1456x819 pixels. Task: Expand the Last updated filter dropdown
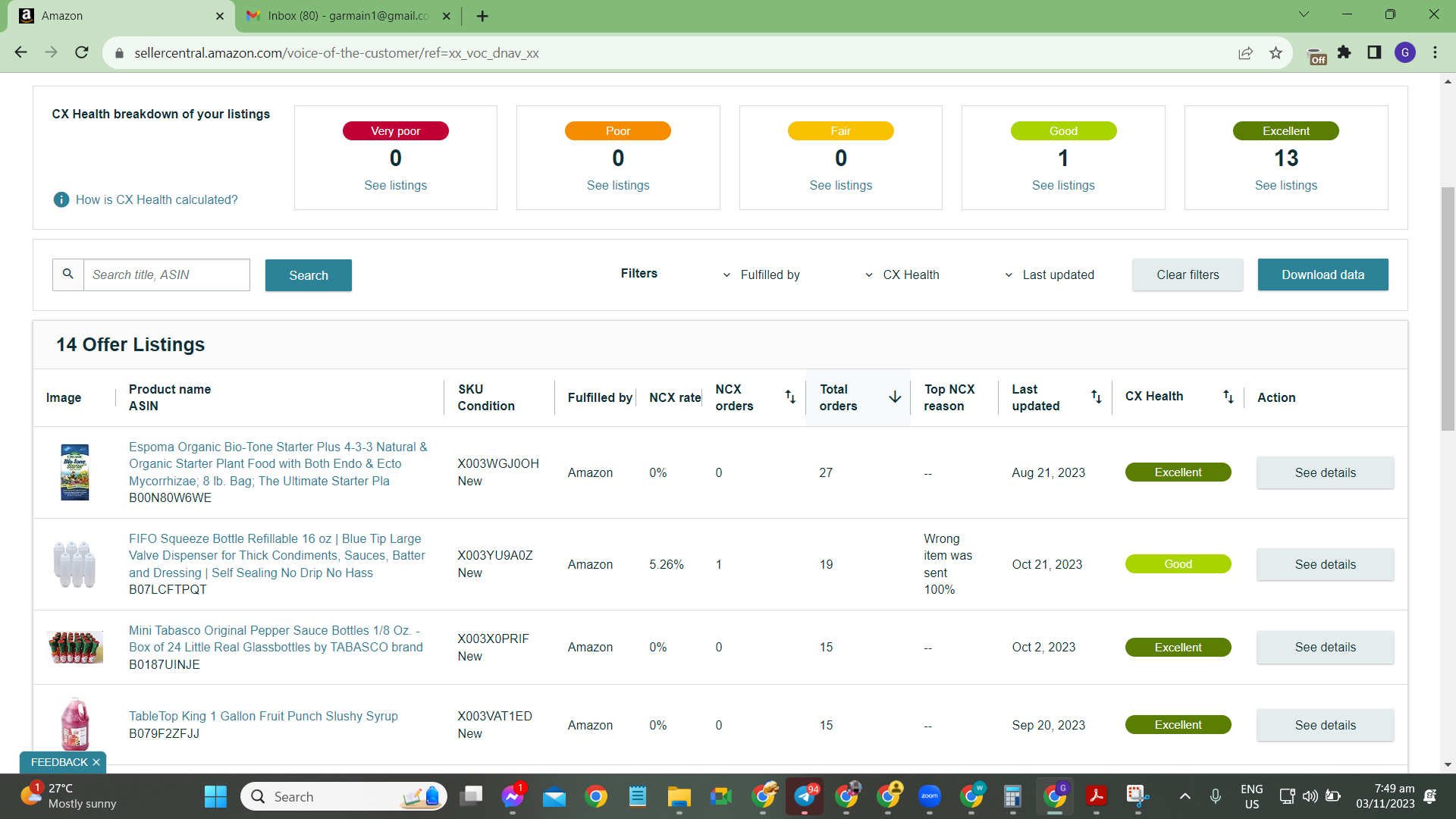click(x=1050, y=275)
